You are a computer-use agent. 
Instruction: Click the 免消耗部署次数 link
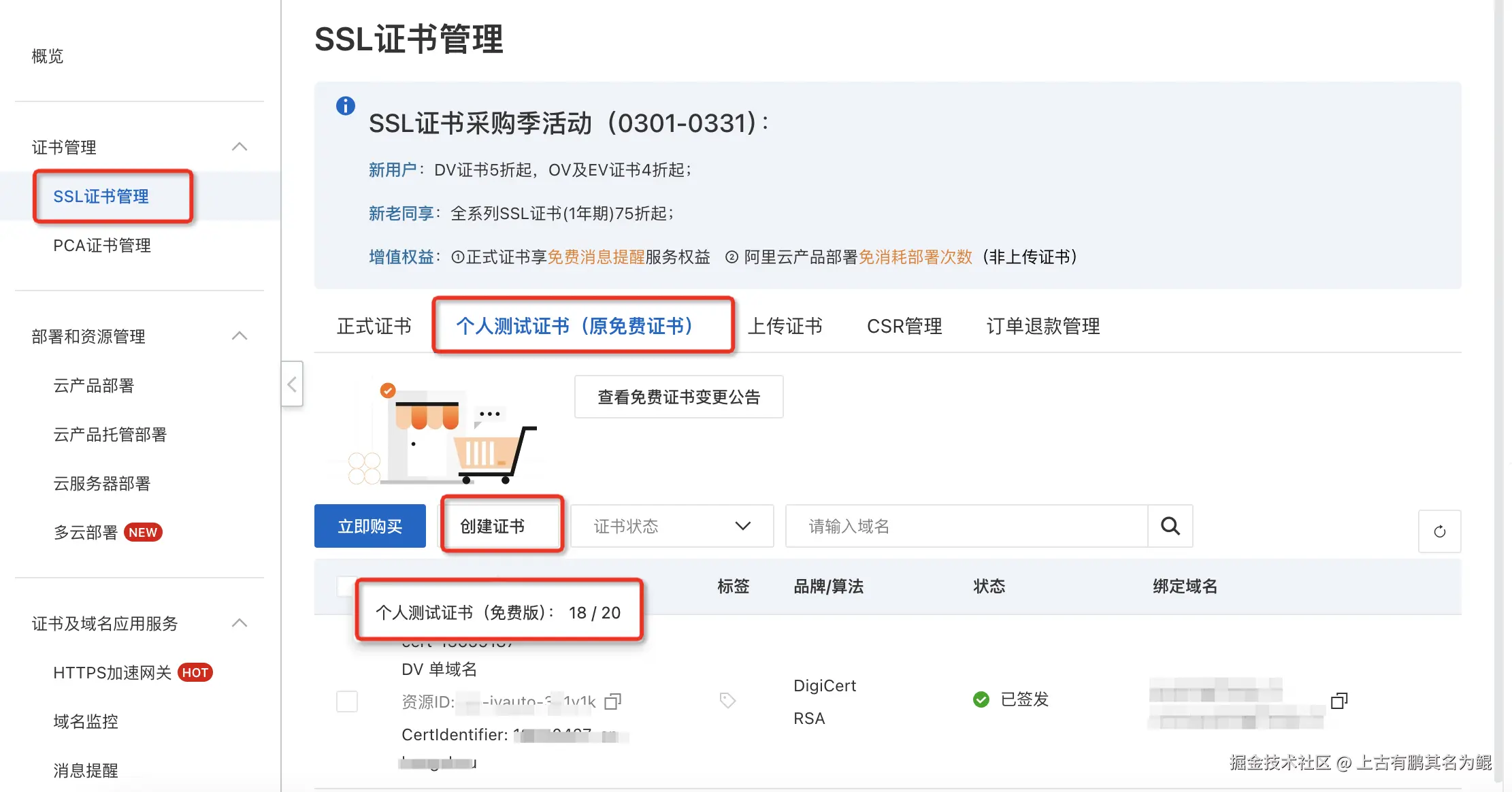pyautogui.click(x=915, y=257)
